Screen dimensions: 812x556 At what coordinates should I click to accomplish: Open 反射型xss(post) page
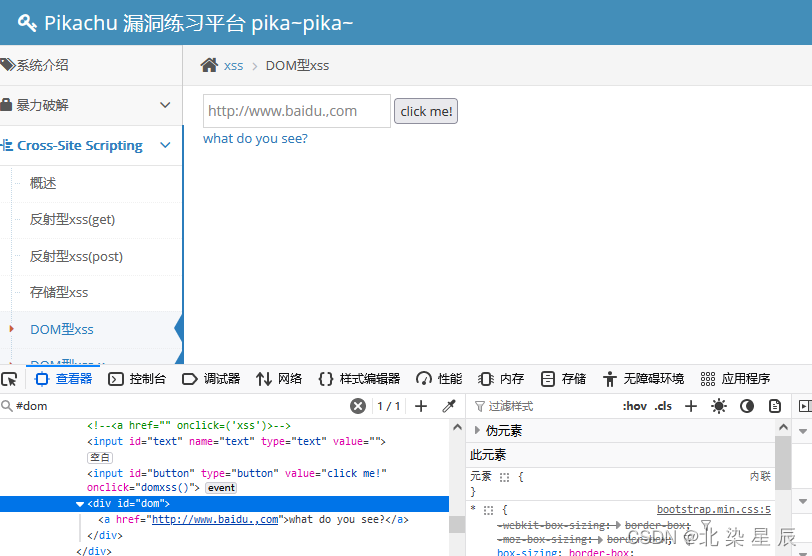(76, 256)
